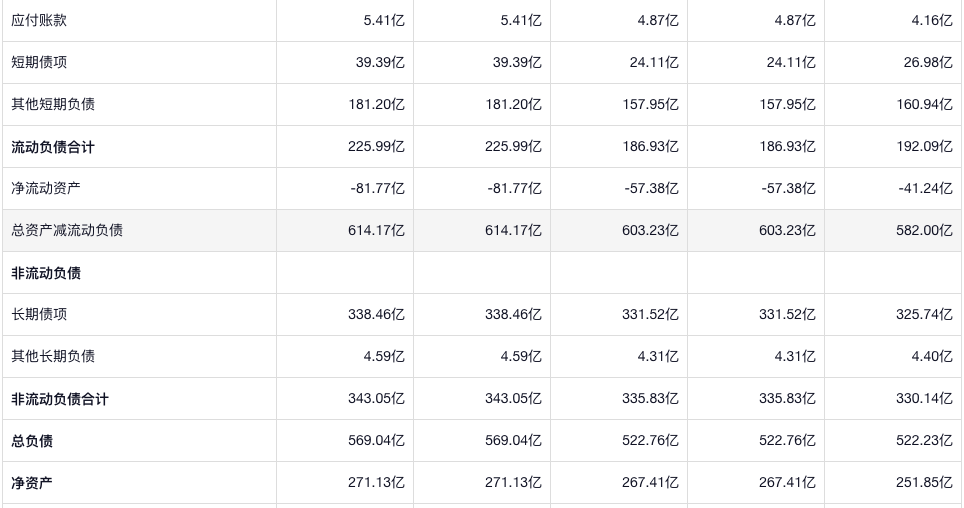Select the 短期债项 row label
This screenshot has height=508, width=964.
[39, 62]
